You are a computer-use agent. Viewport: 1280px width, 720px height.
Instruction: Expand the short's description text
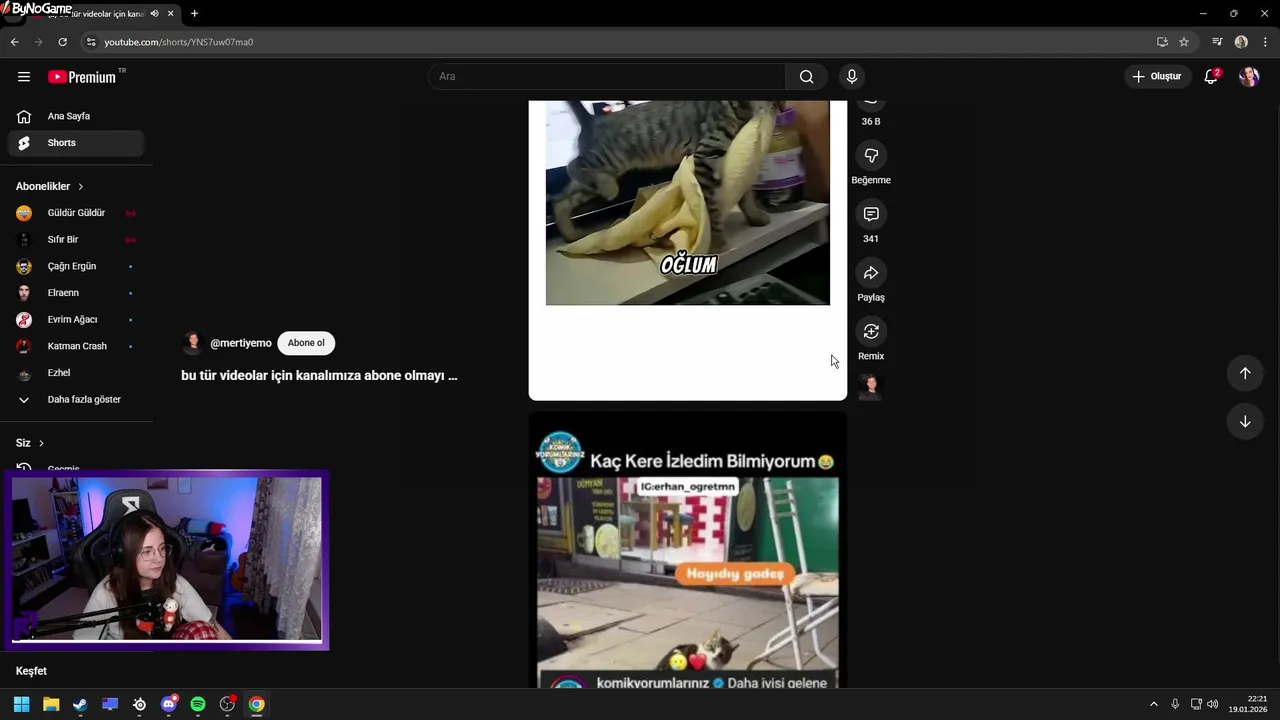click(319, 376)
